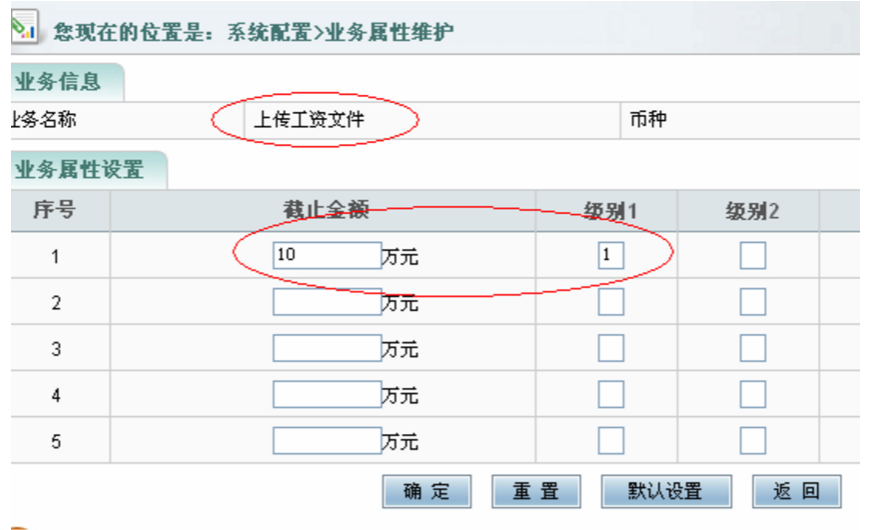The width and height of the screenshot is (895, 530).
Task: Select the 业务信息 tab header
Action: (x=62, y=83)
